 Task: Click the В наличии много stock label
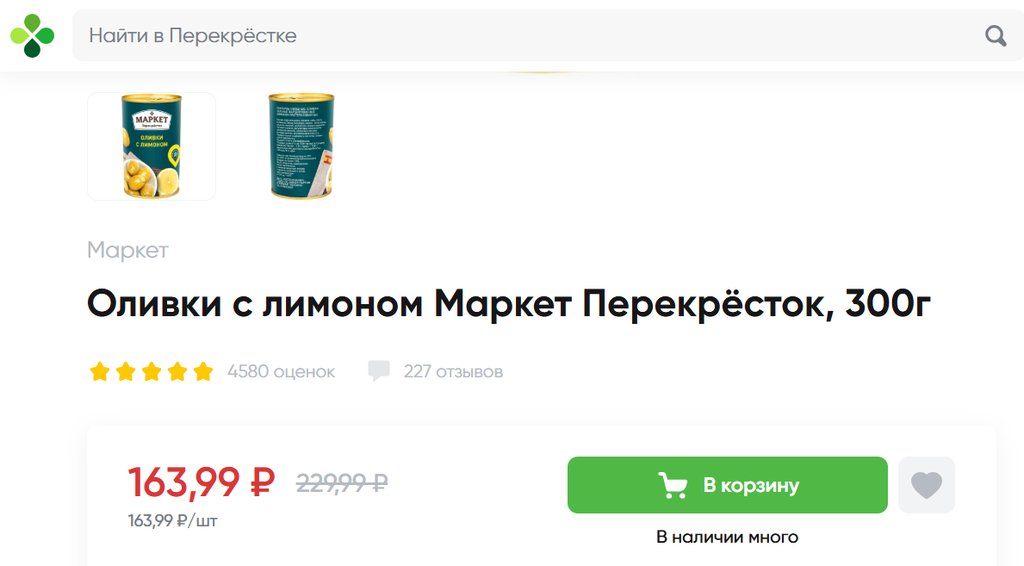point(728,537)
